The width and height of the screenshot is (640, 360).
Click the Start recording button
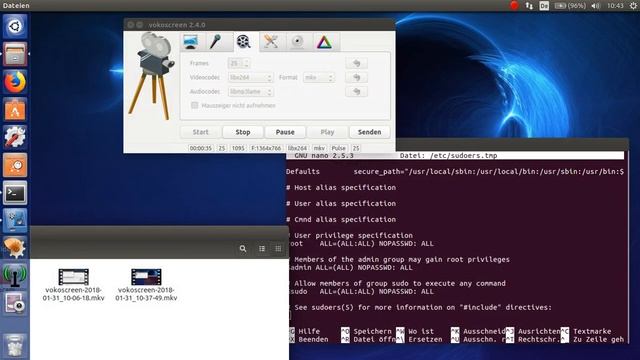pos(200,132)
